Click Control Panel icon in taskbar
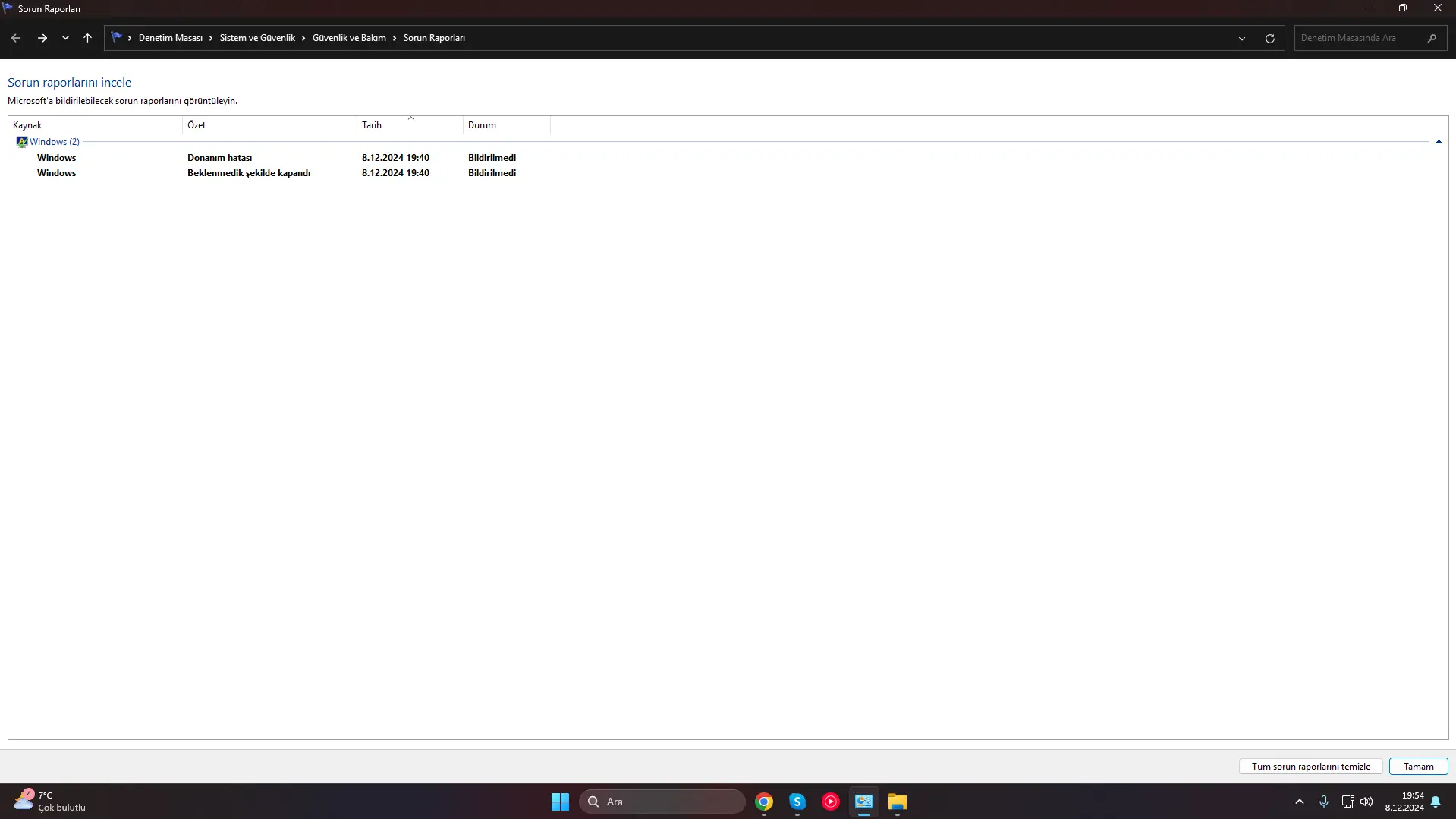Viewport: 1456px width, 819px height. click(864, 802)
